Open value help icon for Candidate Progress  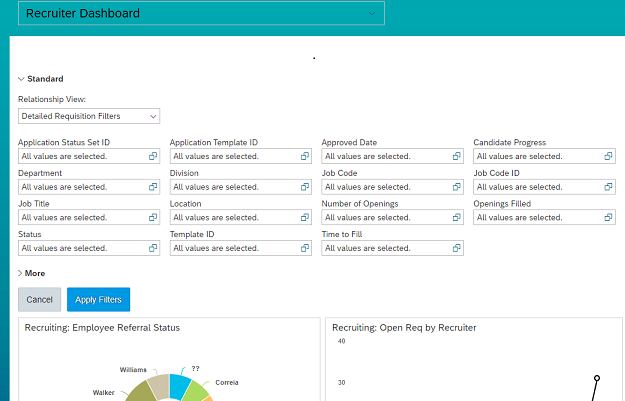click(x=608, y=156)
